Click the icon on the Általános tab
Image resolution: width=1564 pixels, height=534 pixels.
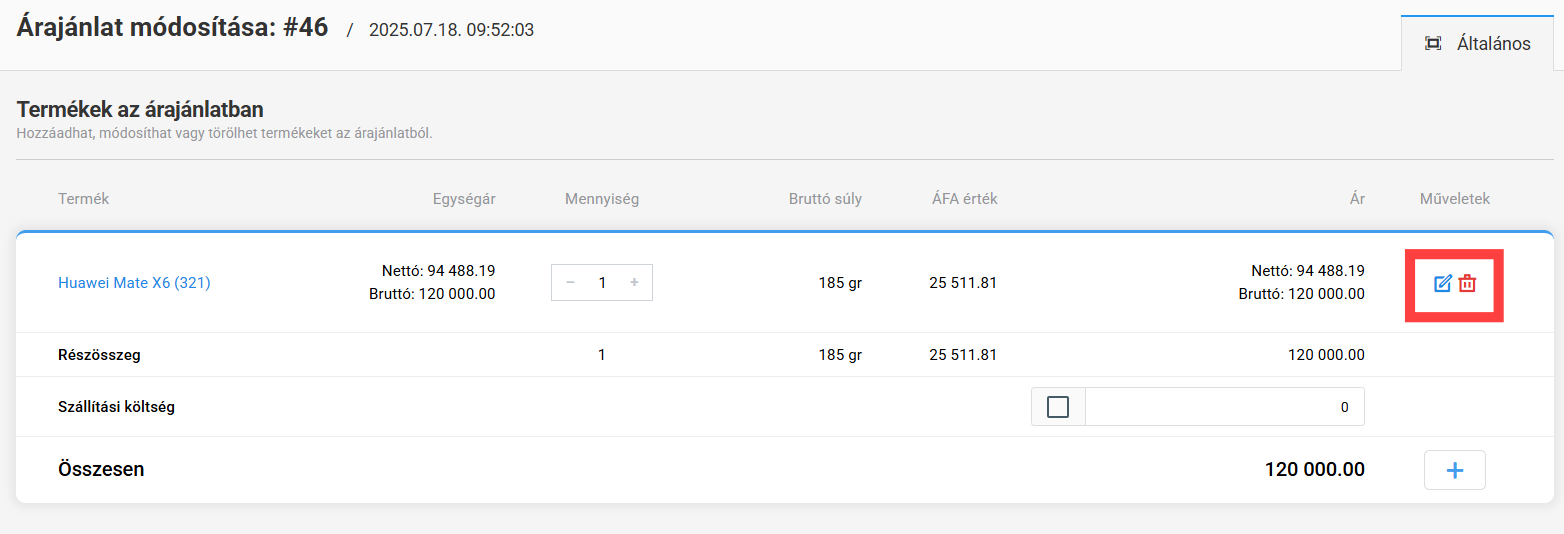[x=1433, y=43]
